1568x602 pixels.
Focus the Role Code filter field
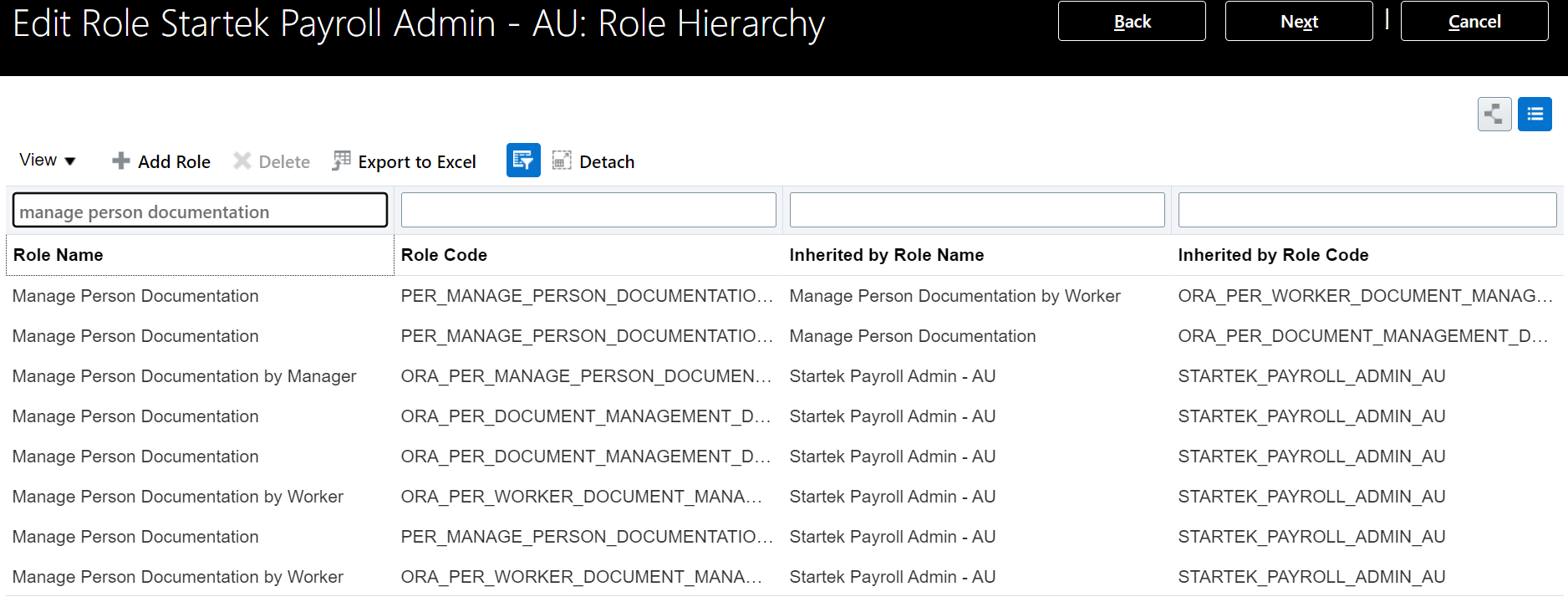pos(588,211)
